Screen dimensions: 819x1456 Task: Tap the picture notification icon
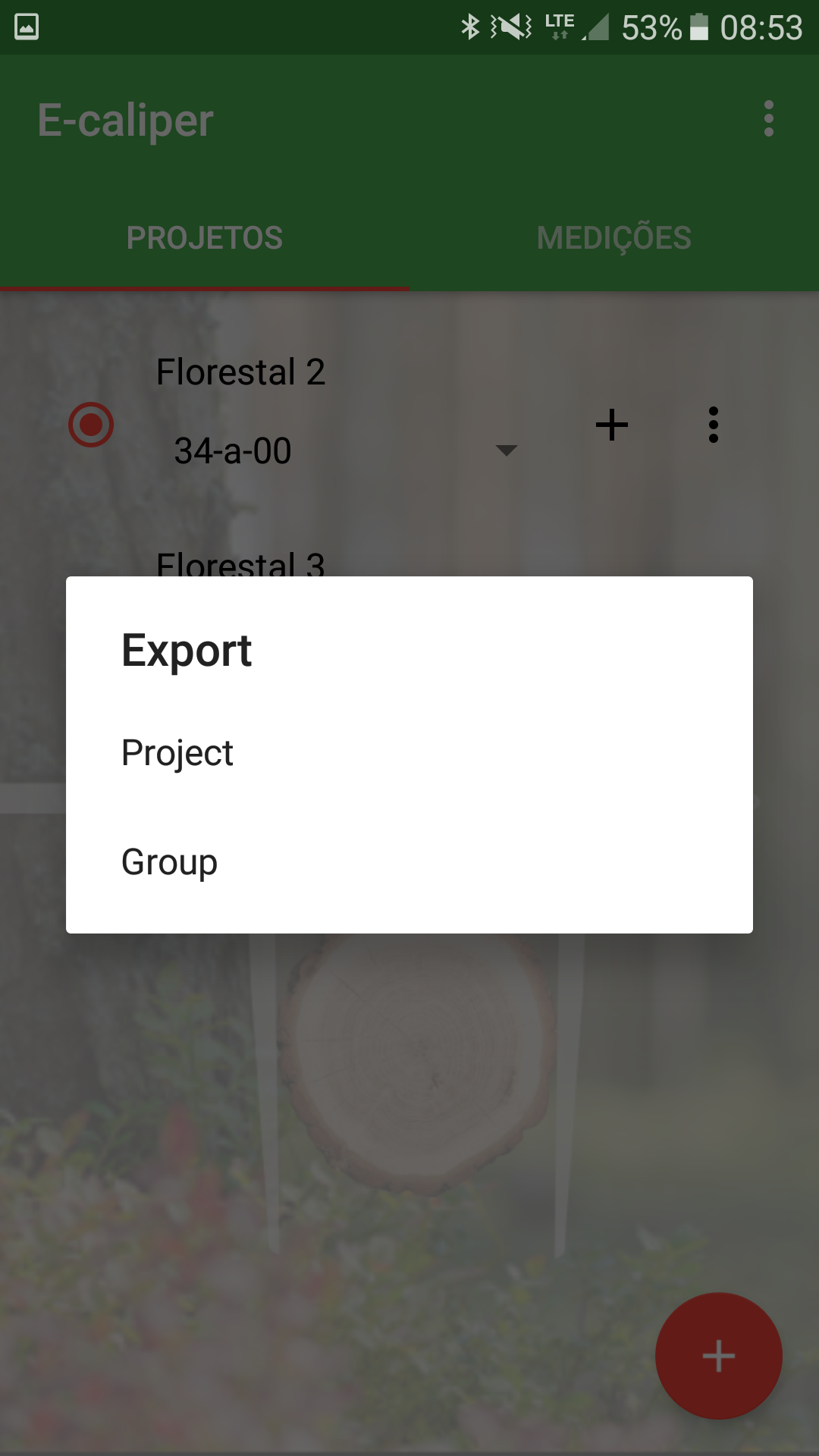[27, 27]
